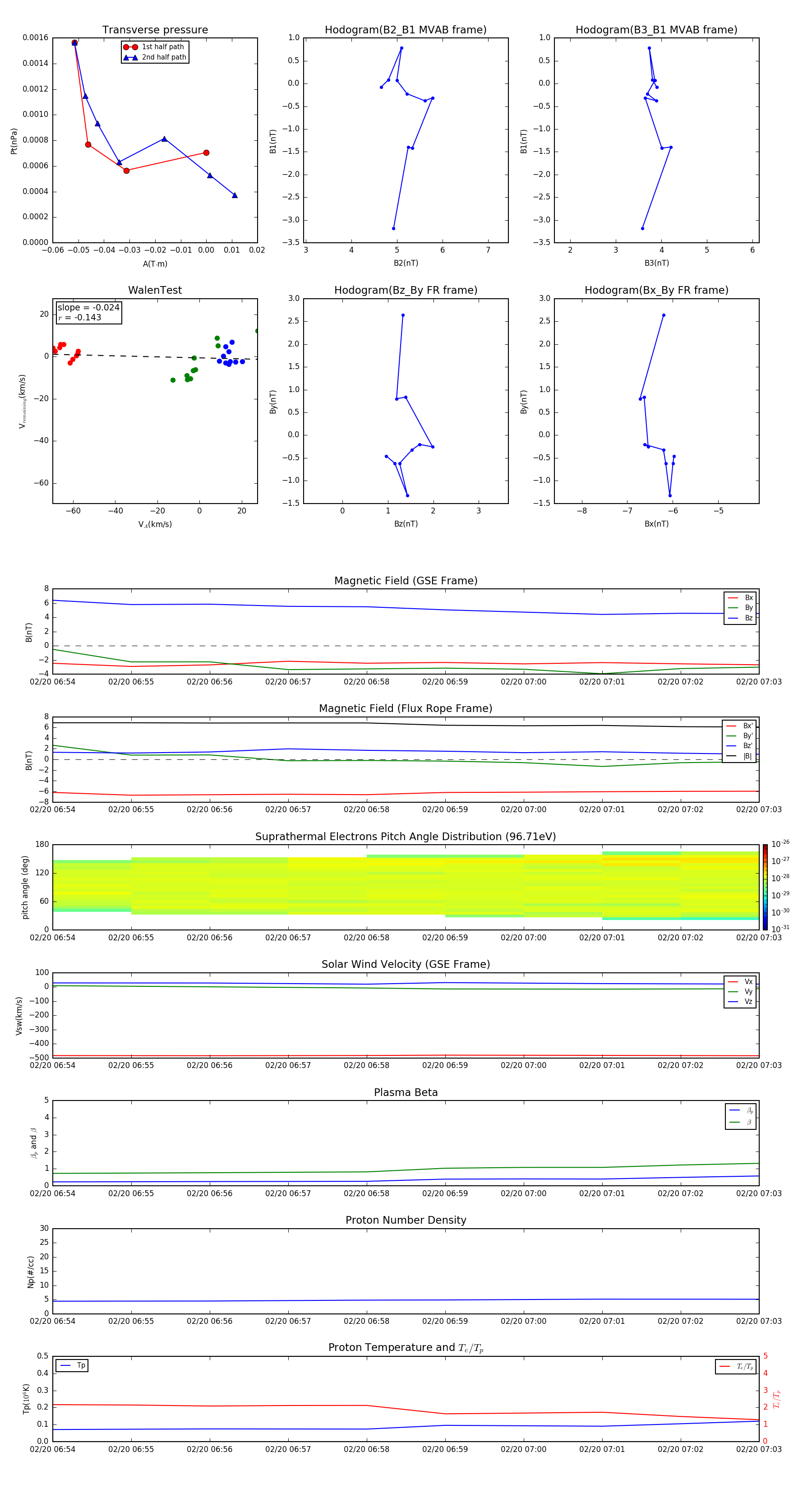Click the 'r = -0.143' annotation
This screenshot has width=812, height=1489.
point(80,317)
